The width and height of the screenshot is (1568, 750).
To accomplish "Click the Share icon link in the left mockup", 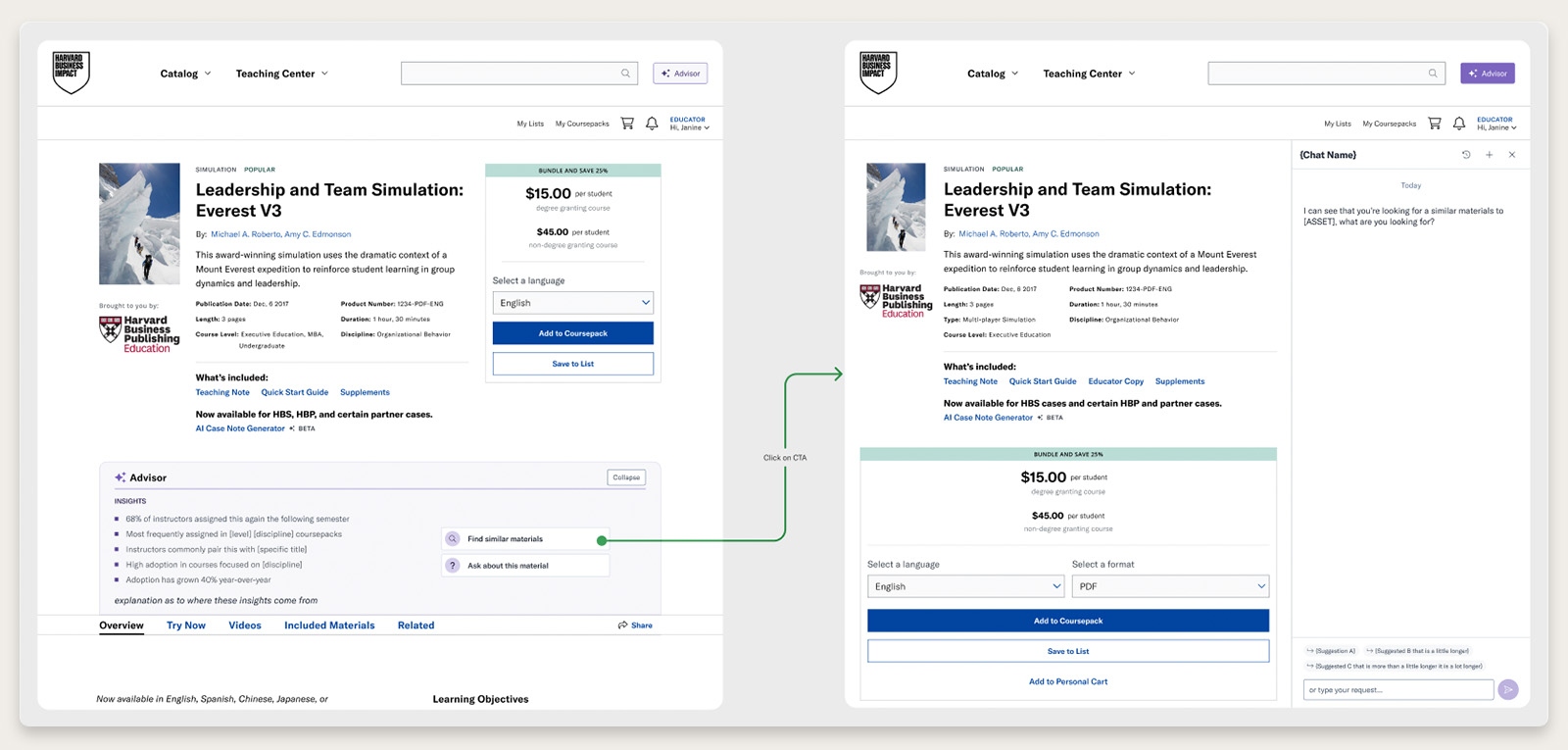I will click(x=635, y=625).
